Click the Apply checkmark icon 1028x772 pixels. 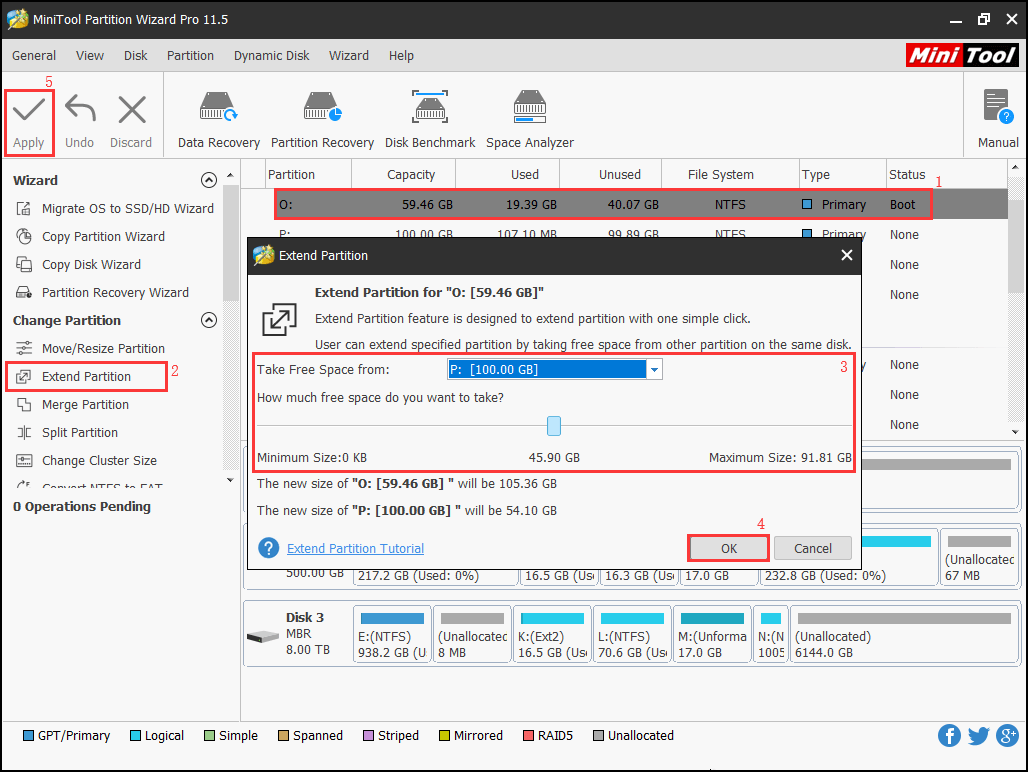pos(29,109)
